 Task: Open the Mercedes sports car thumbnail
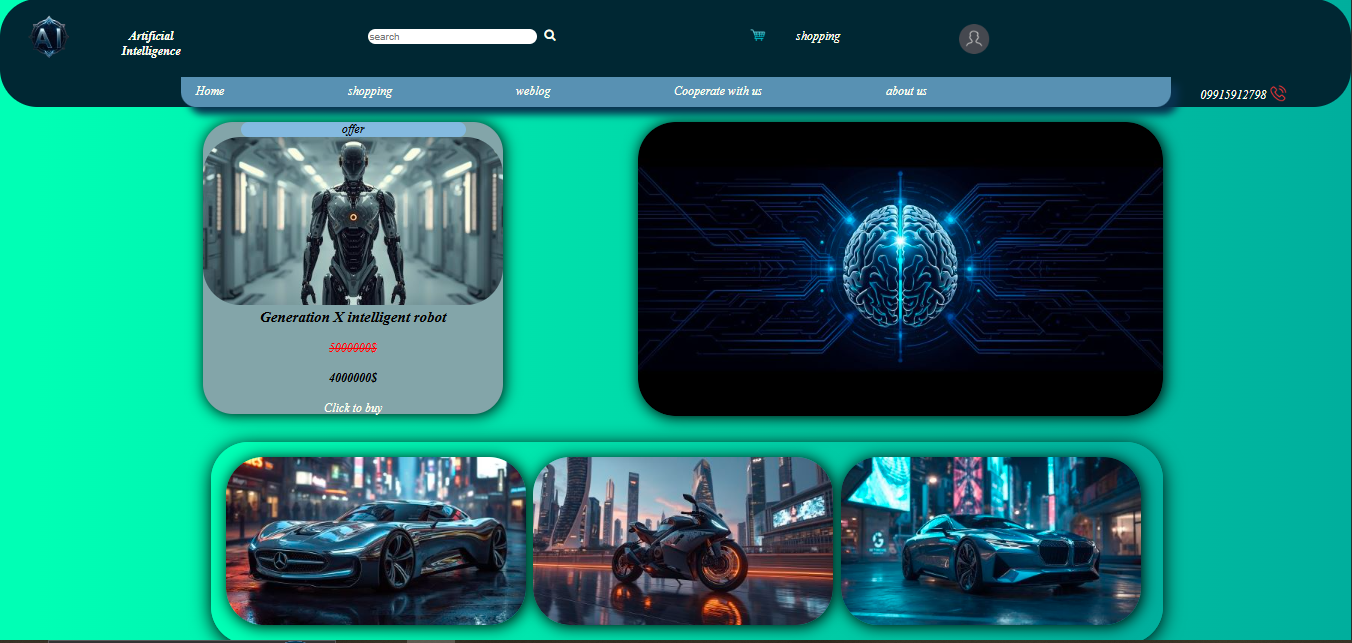pyautogui.click(x=375, y=541)
